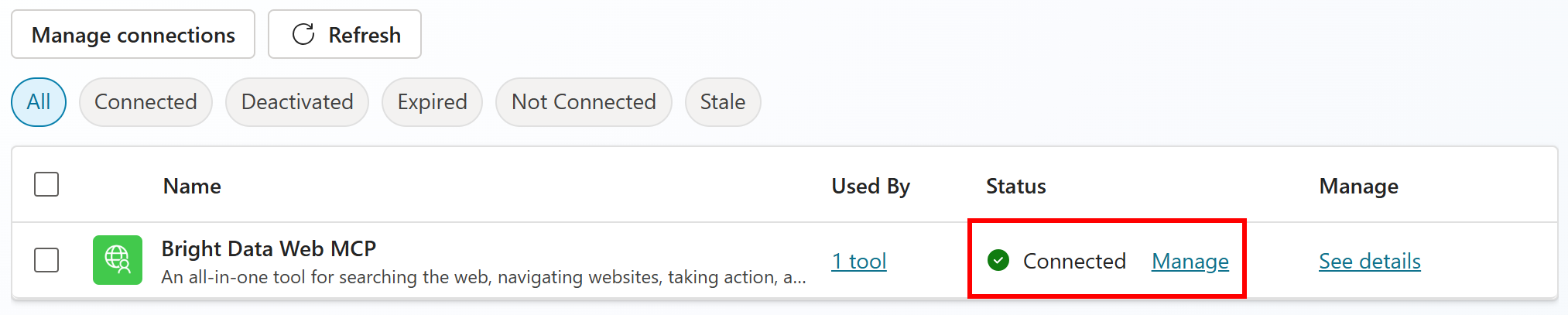Check the Bright Data Web MCP row checkbox

point(46,260)
